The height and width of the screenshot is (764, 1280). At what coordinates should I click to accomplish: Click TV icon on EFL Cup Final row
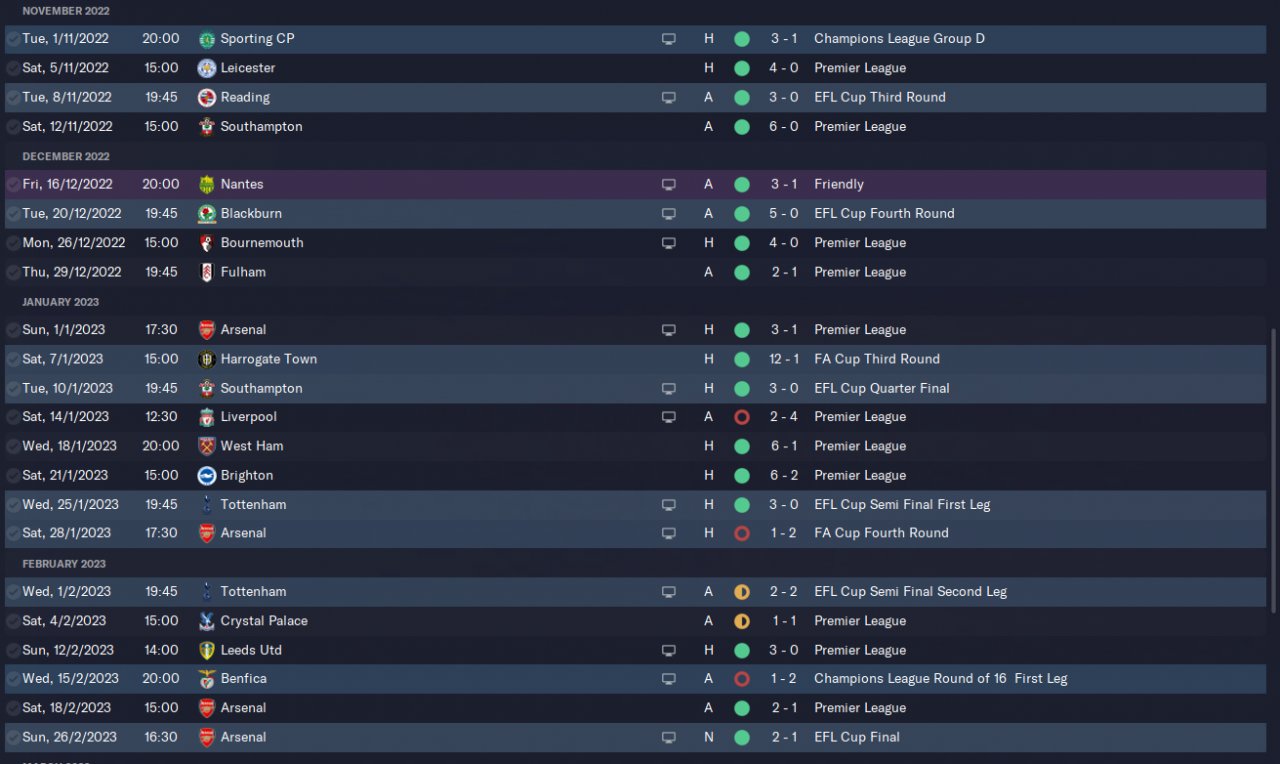(669, 738)
